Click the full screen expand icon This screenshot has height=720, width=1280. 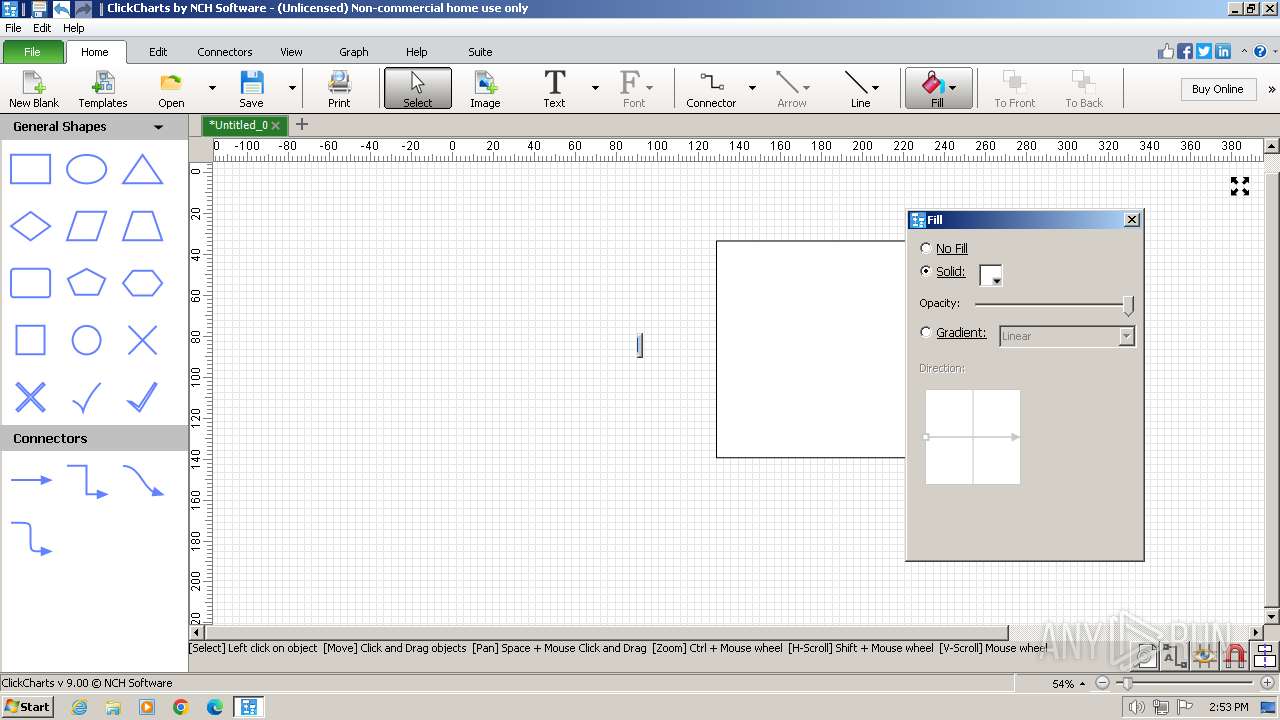tap(1240, 186)
